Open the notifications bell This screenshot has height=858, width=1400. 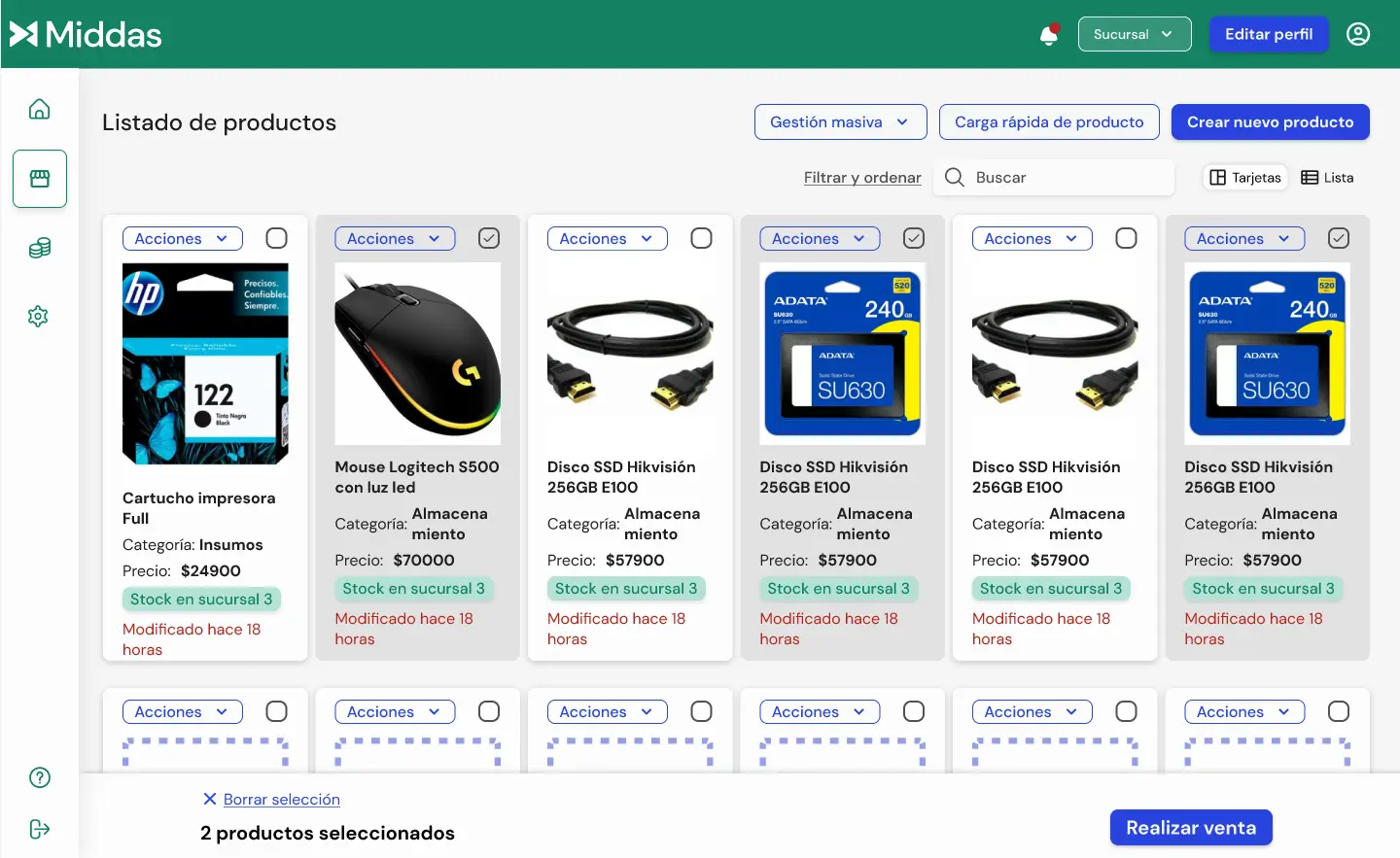coord(1049,35)
